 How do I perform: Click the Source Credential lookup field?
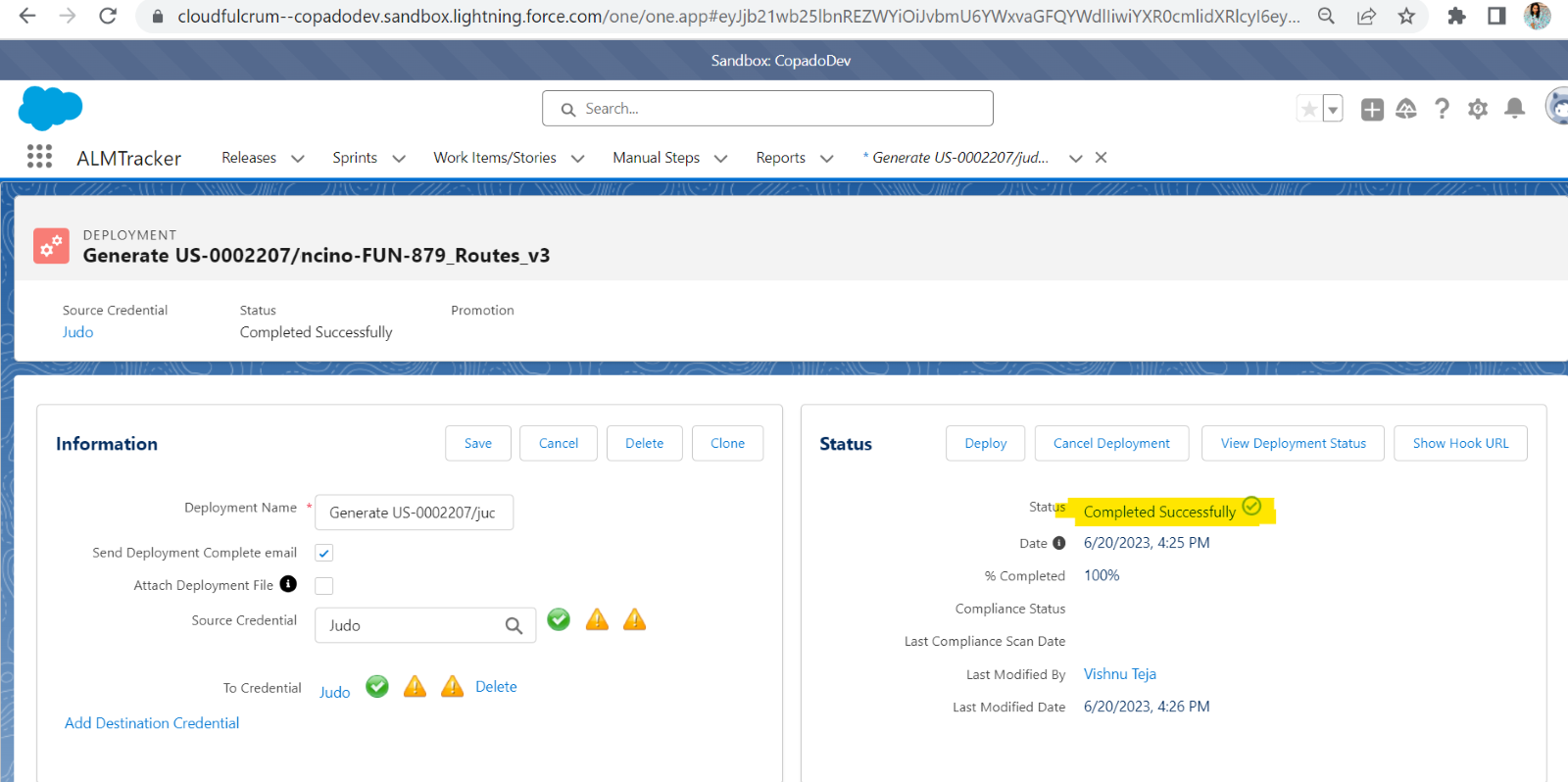(425, 625)
